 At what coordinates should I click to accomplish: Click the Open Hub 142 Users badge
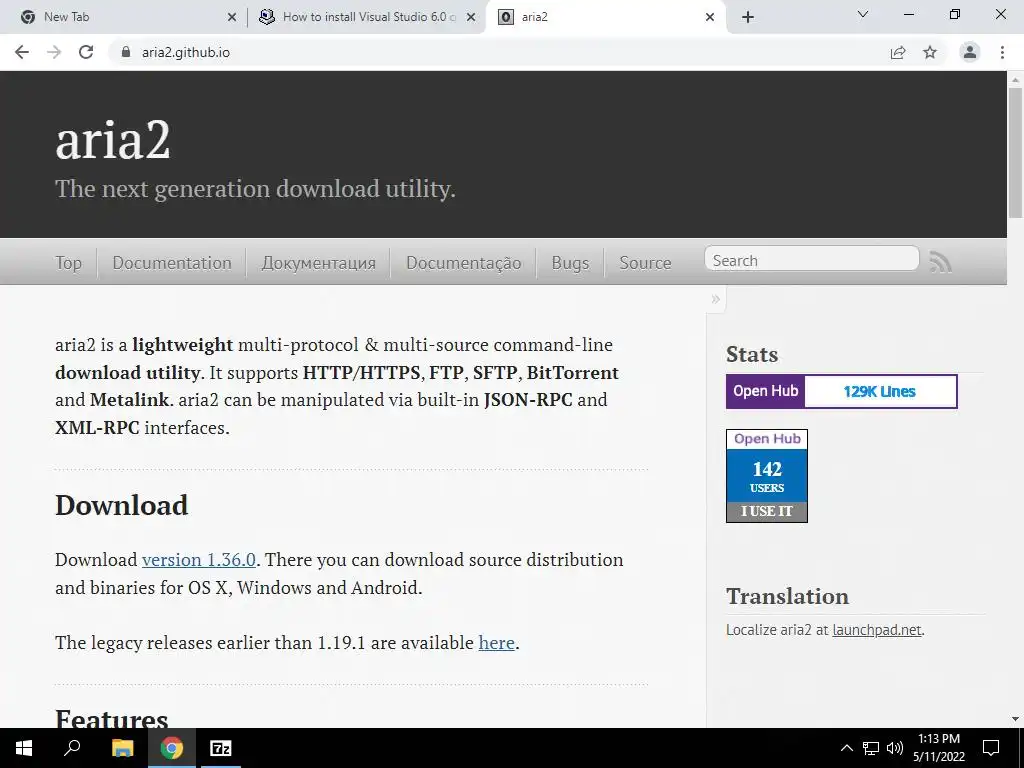(x=767, y=475)
